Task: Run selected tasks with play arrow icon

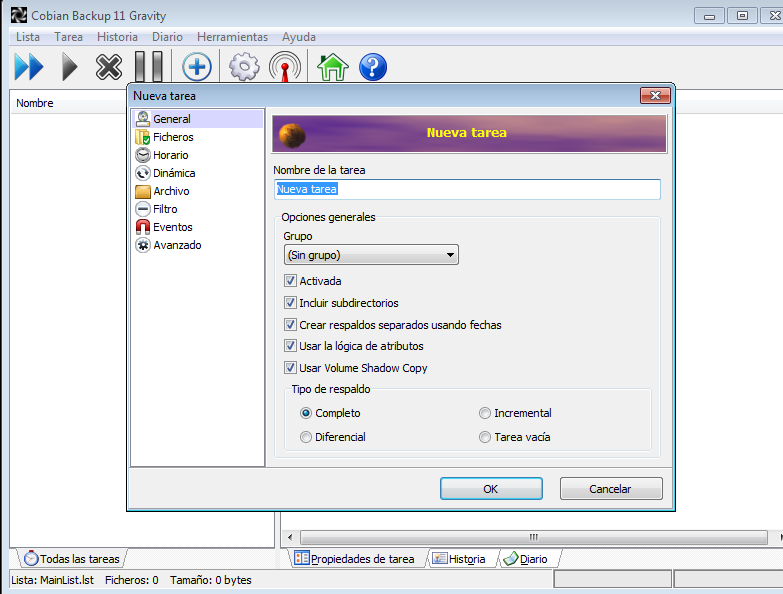Action: [x=69, y=66]
